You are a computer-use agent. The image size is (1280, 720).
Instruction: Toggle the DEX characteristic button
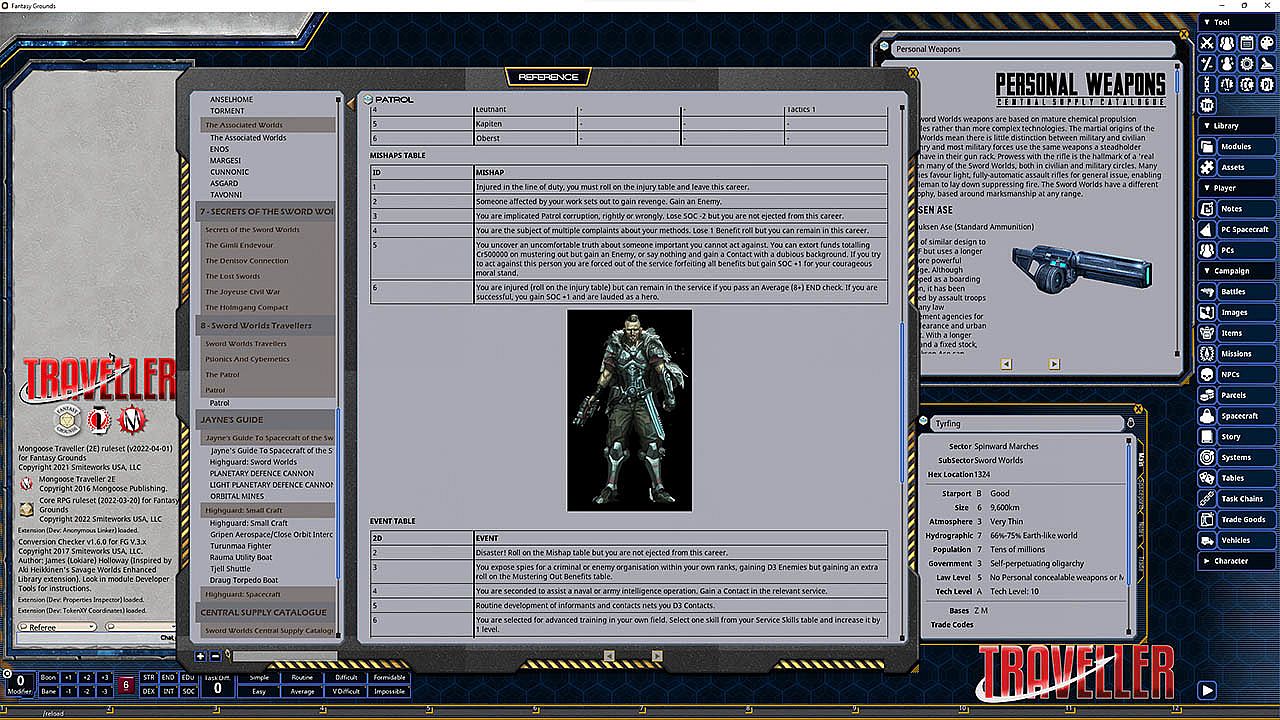(x=149, y=691)
